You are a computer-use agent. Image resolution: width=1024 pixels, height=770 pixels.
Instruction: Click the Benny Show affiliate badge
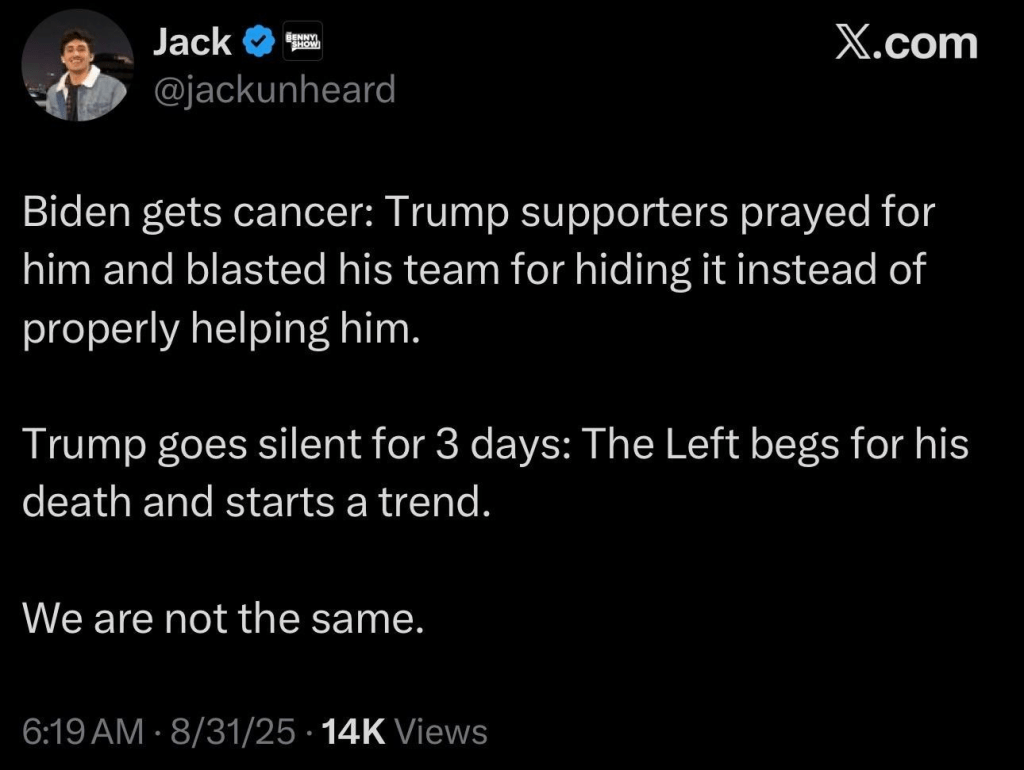(x=300, y=42)
